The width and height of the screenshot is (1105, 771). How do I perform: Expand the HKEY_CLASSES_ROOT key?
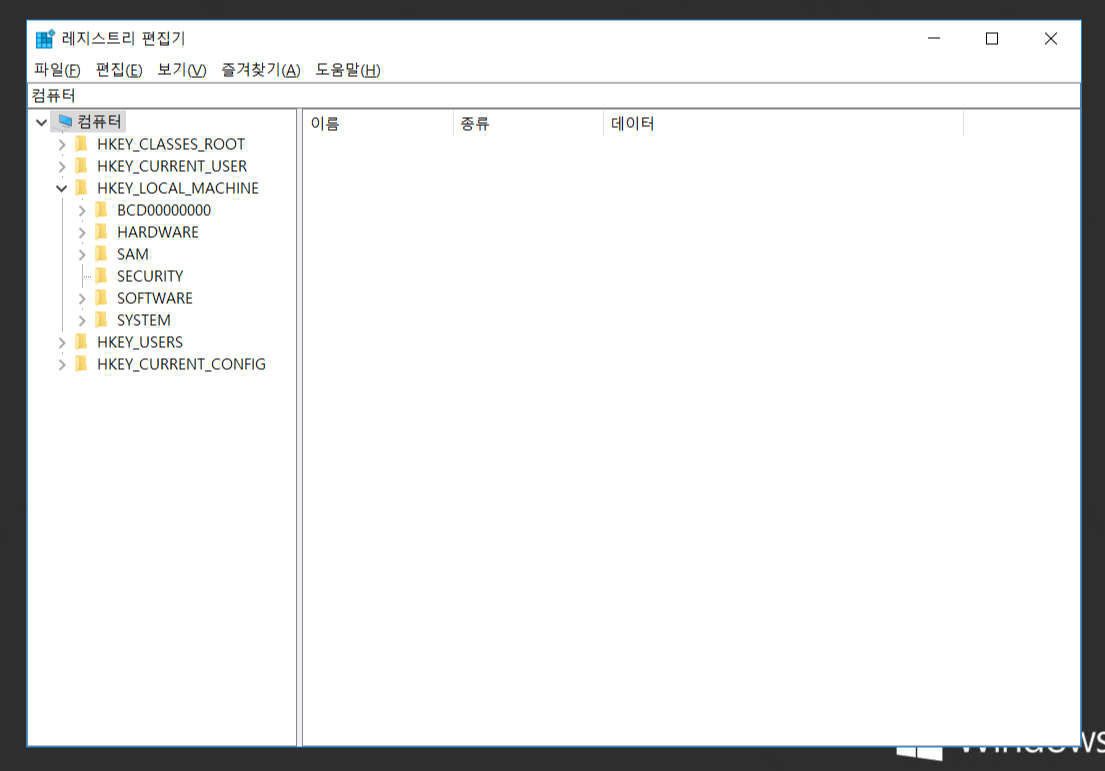point(62,144)
